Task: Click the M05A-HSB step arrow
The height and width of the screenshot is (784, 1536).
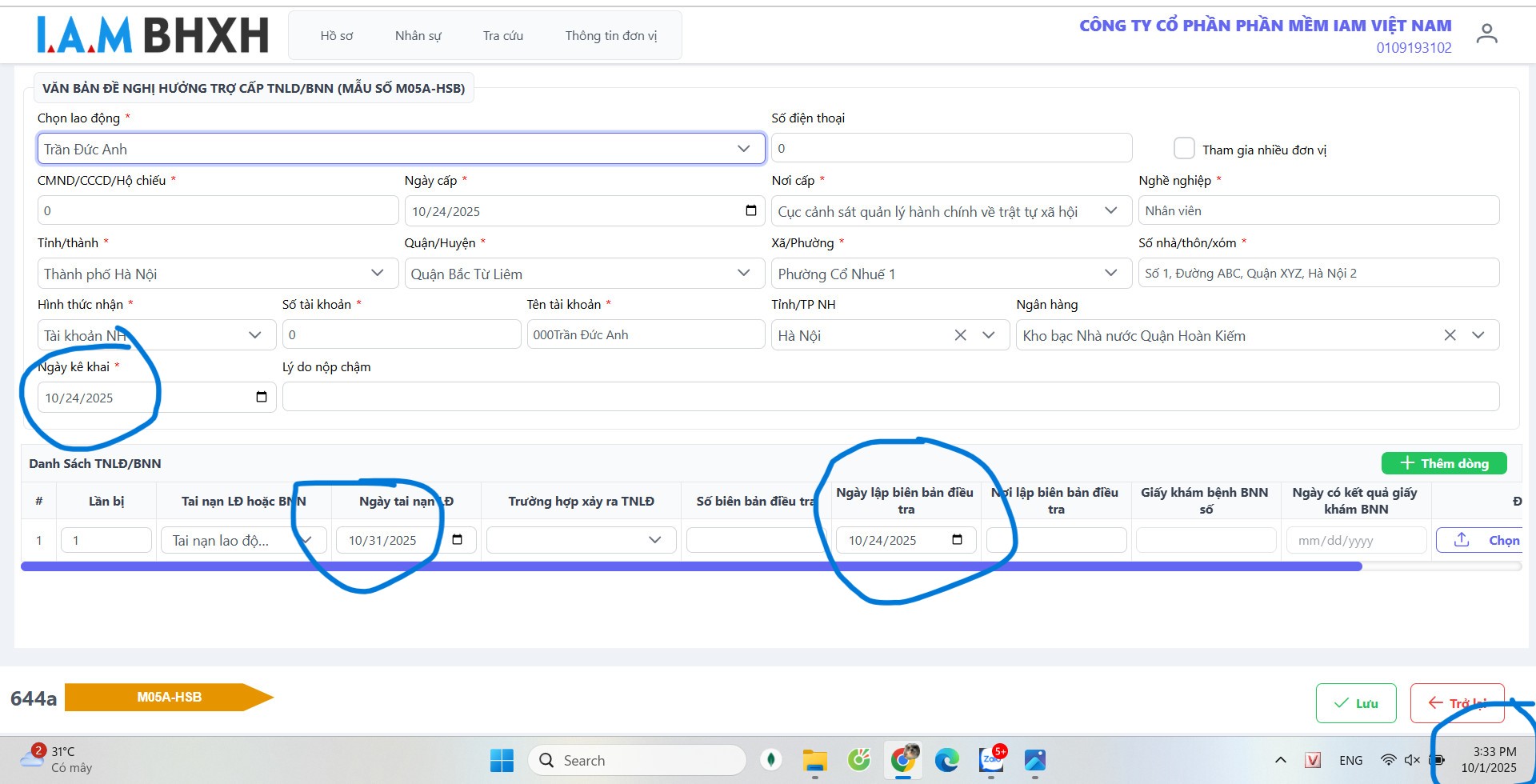Action: pos(169,697)
